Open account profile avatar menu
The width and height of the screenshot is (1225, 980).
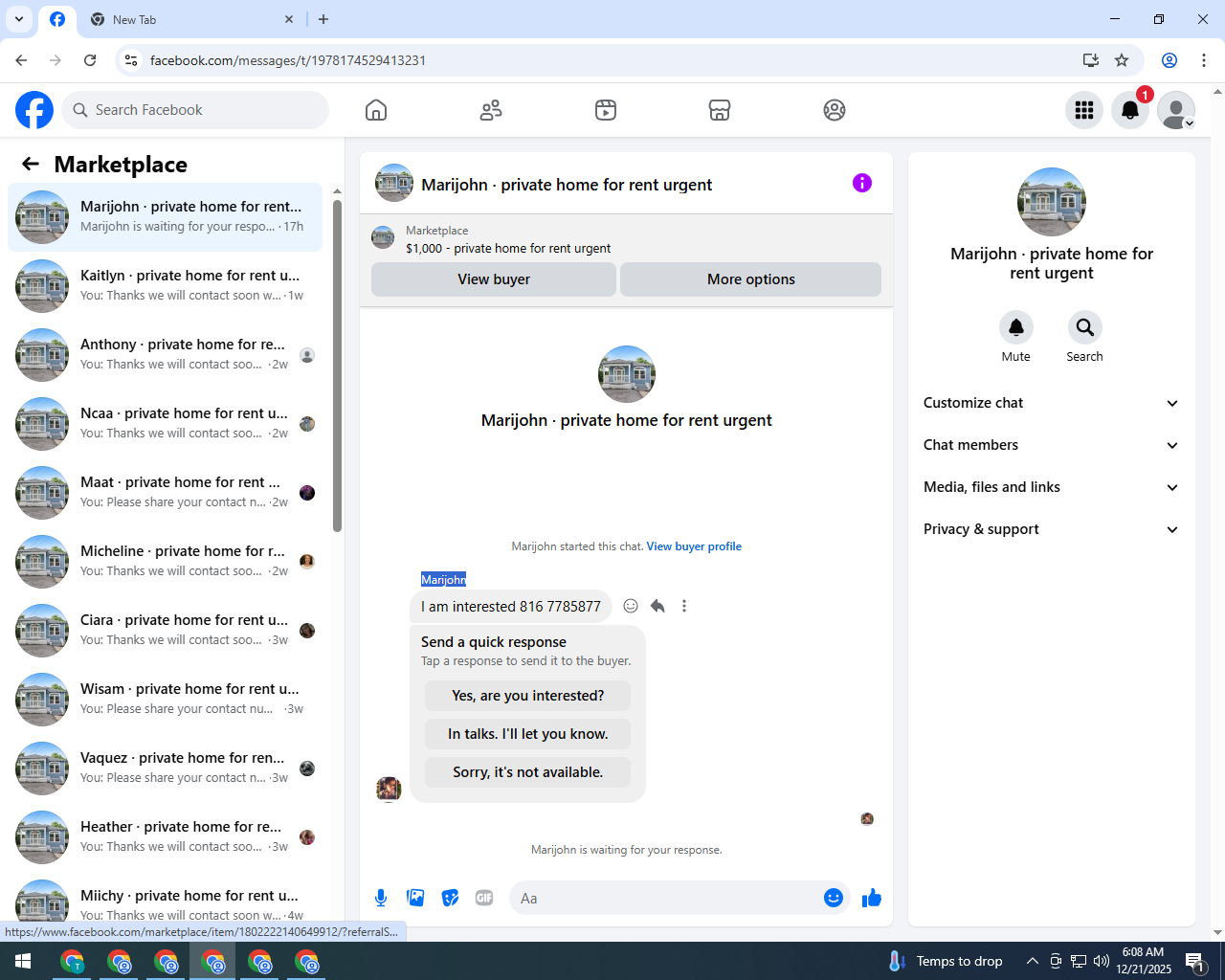tap(1176, 110)
